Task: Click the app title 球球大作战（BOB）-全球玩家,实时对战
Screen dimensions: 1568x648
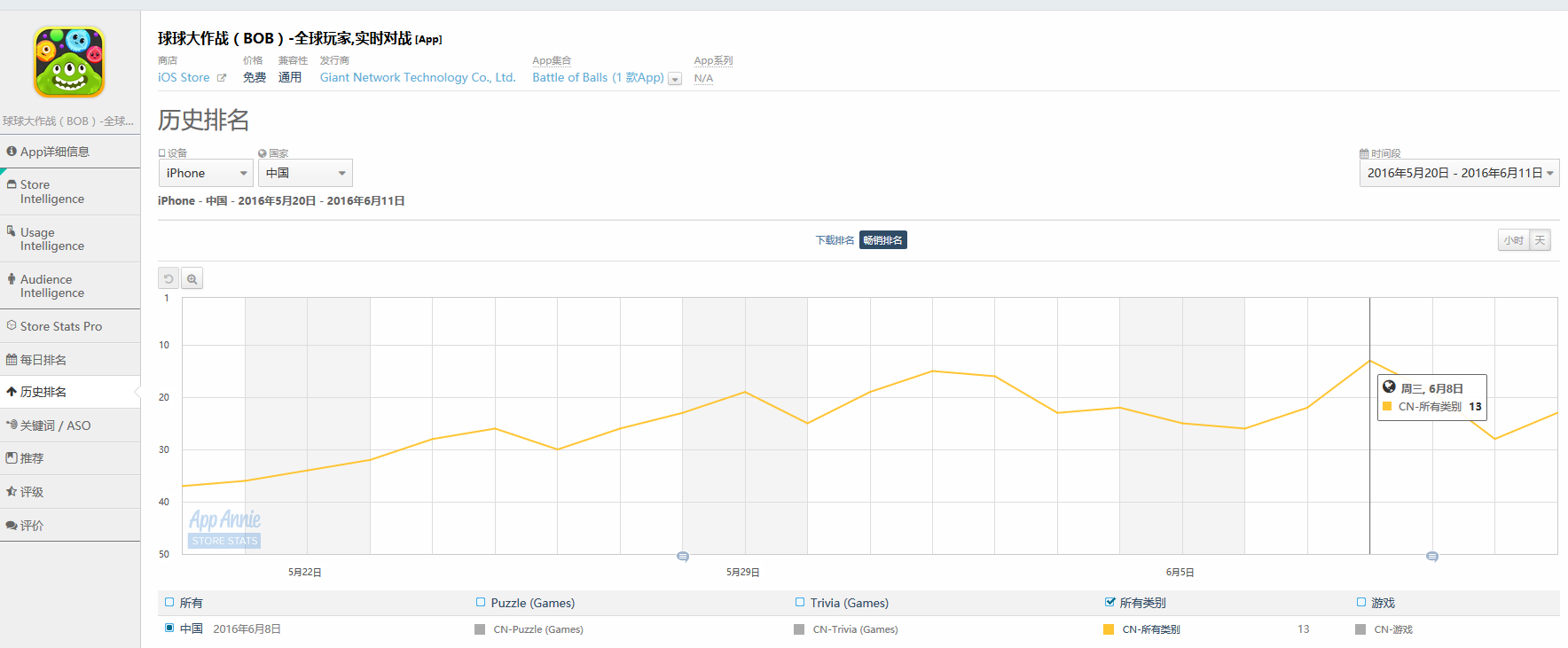Action: click(x=285, y=38)
